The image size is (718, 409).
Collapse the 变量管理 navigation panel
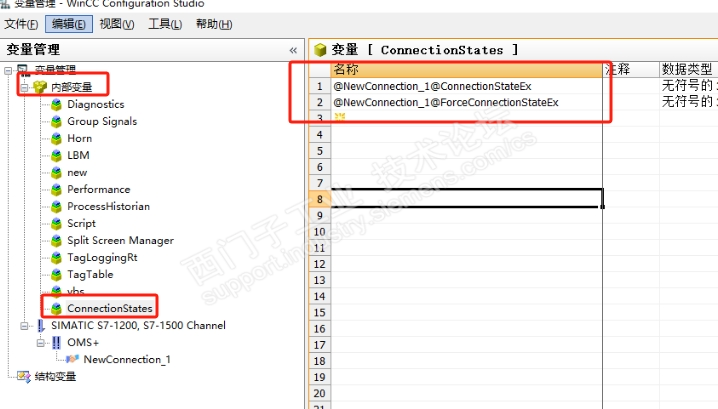(x=293, y=50)
